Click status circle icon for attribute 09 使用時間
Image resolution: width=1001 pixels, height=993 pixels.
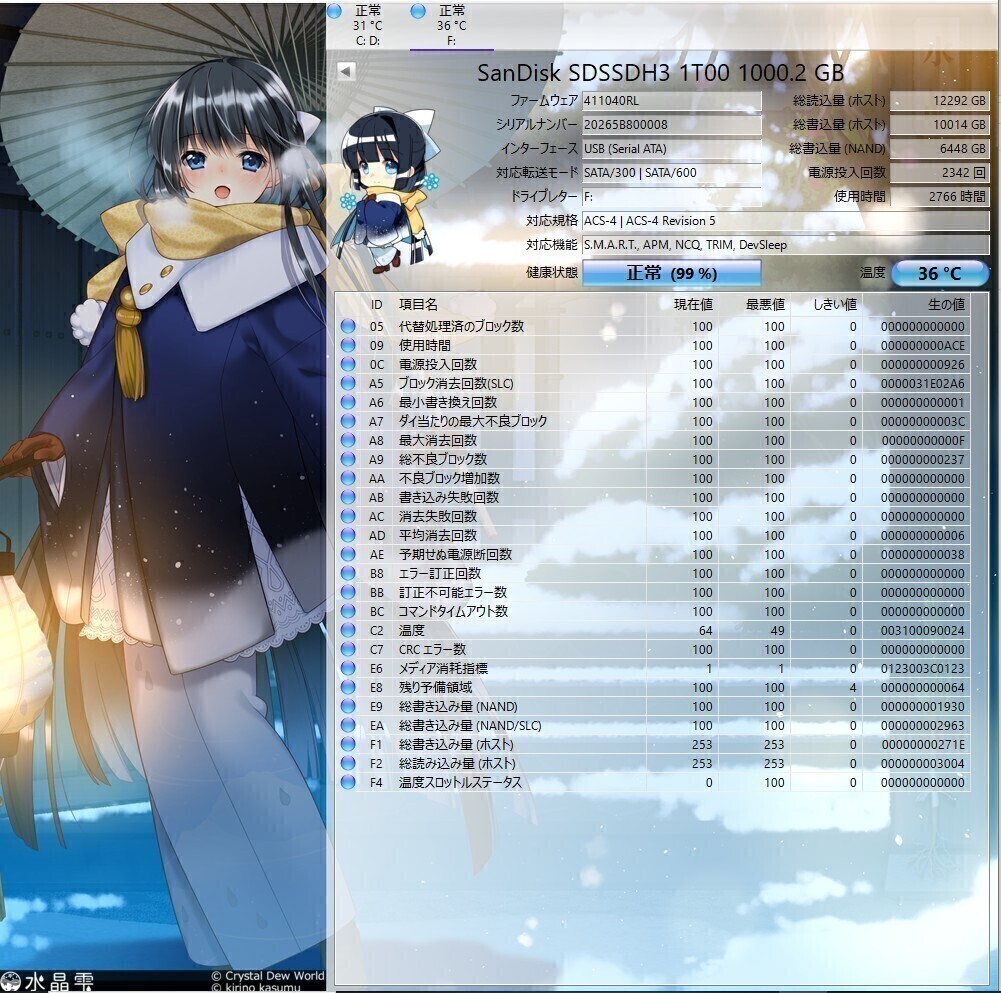pyautogui.click(x=348, y=345)
